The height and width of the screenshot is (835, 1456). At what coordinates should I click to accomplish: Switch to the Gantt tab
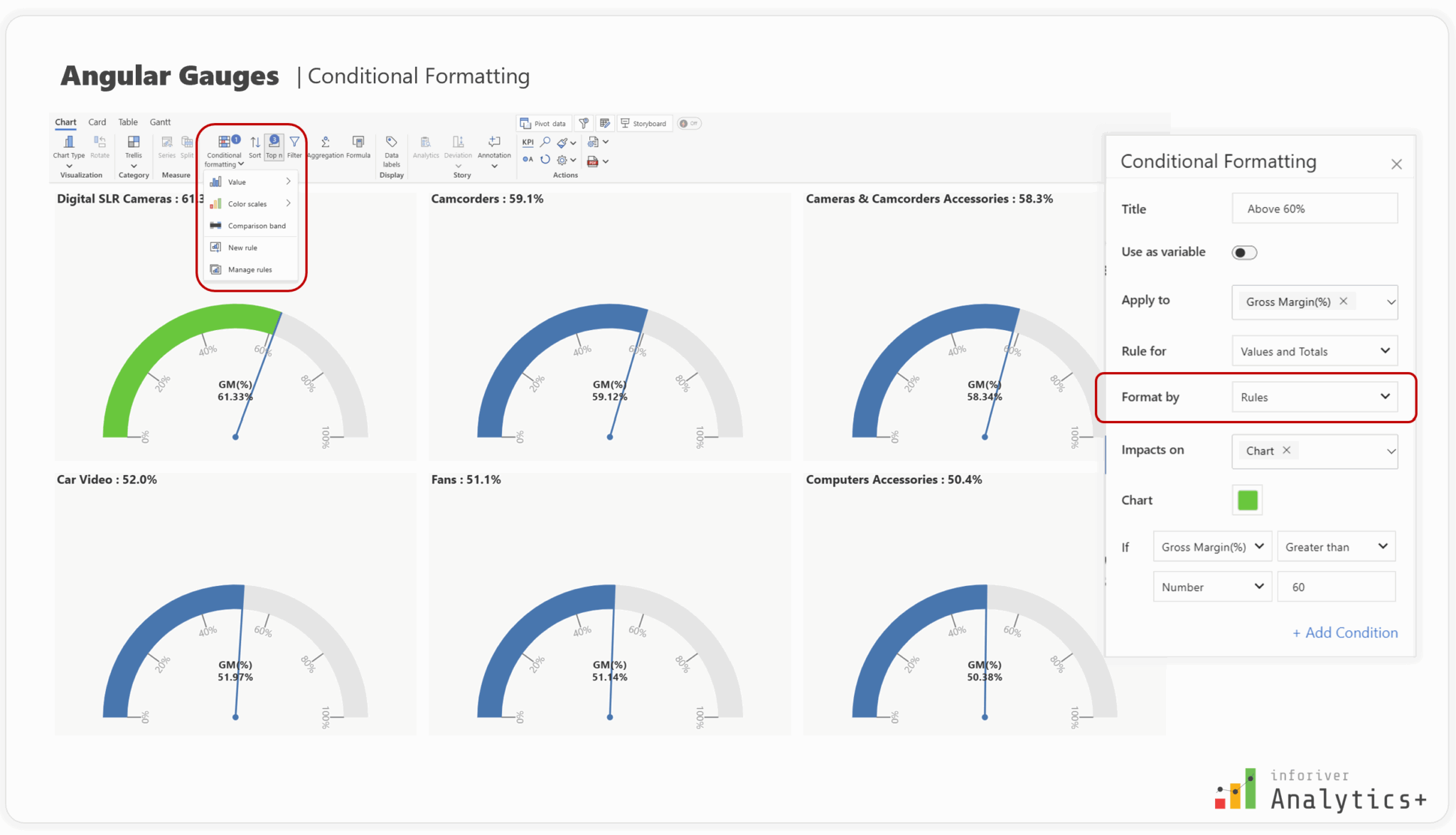160,122
